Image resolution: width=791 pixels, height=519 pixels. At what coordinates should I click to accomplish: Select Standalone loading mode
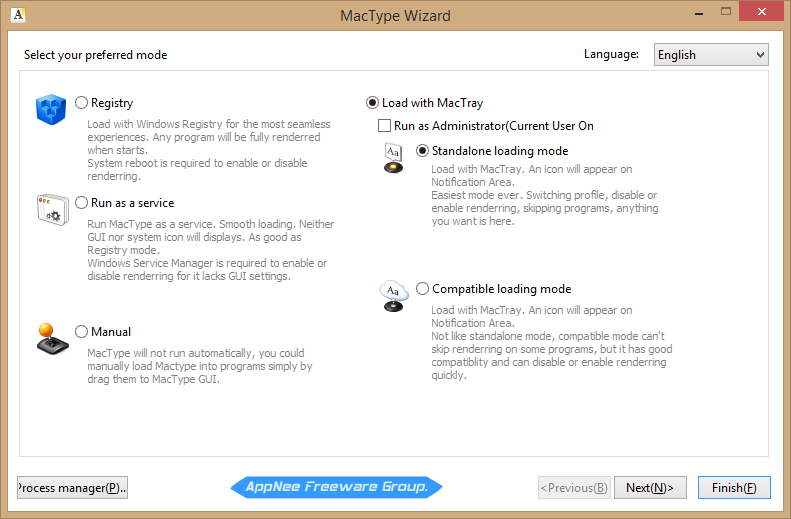pos(422,151)
